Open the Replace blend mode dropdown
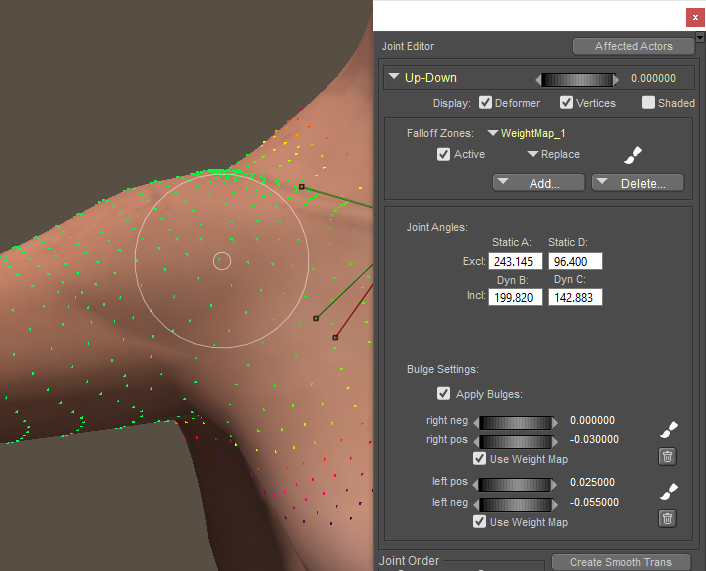Viewport: 706px width, 571px height. (x=553, y=155)
